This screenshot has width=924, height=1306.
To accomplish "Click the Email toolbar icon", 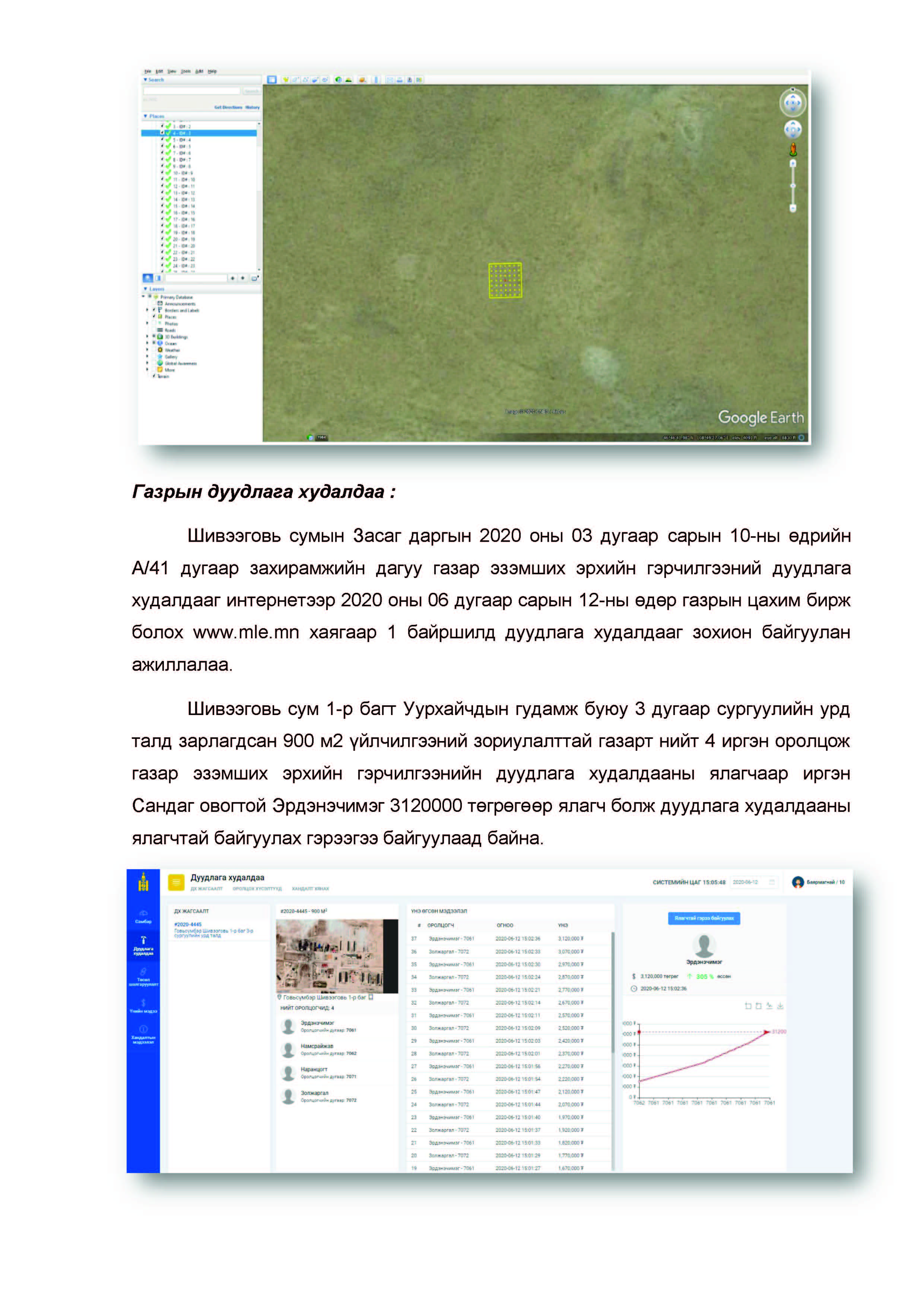I will (390, 80).
